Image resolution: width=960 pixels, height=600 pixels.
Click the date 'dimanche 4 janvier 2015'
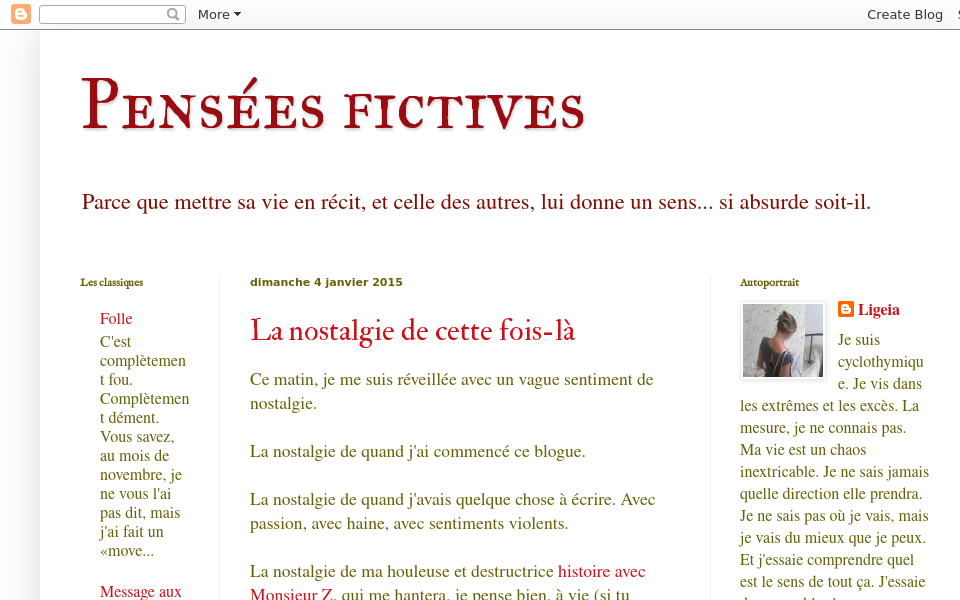coord(326,282)
